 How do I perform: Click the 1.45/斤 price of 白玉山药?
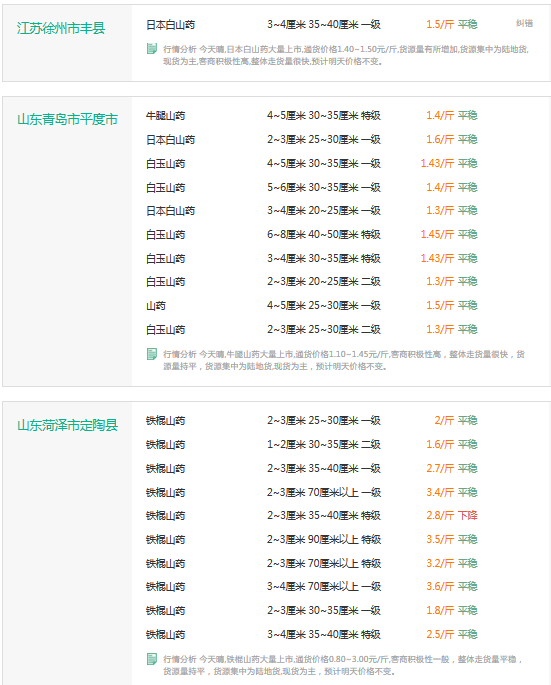click(437, 235)
